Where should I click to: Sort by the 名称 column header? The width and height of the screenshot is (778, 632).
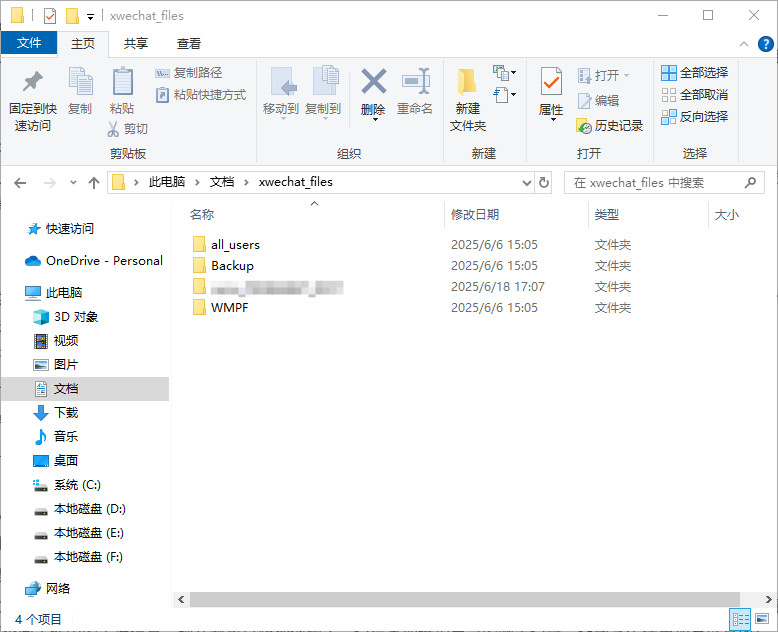point(201,215)
